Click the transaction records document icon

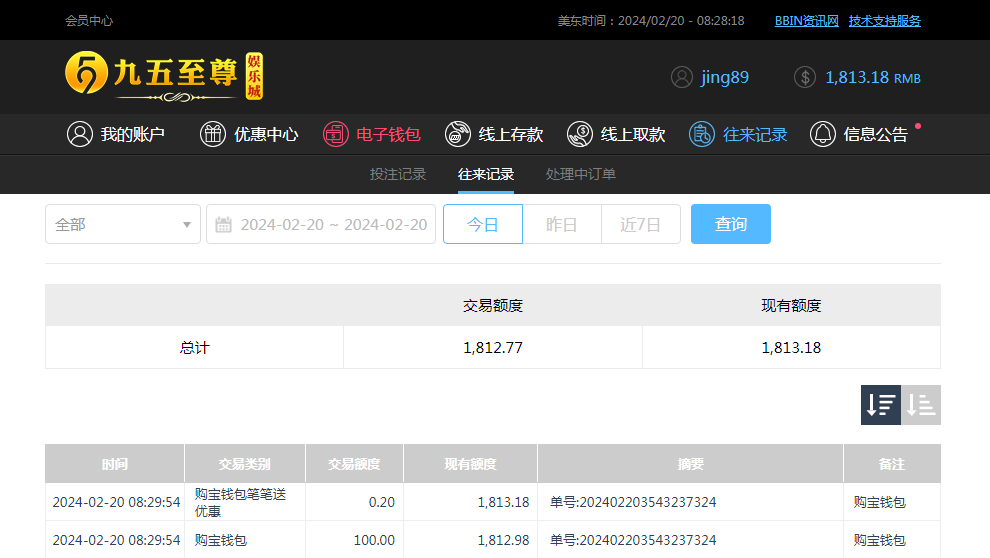[702, 134]
